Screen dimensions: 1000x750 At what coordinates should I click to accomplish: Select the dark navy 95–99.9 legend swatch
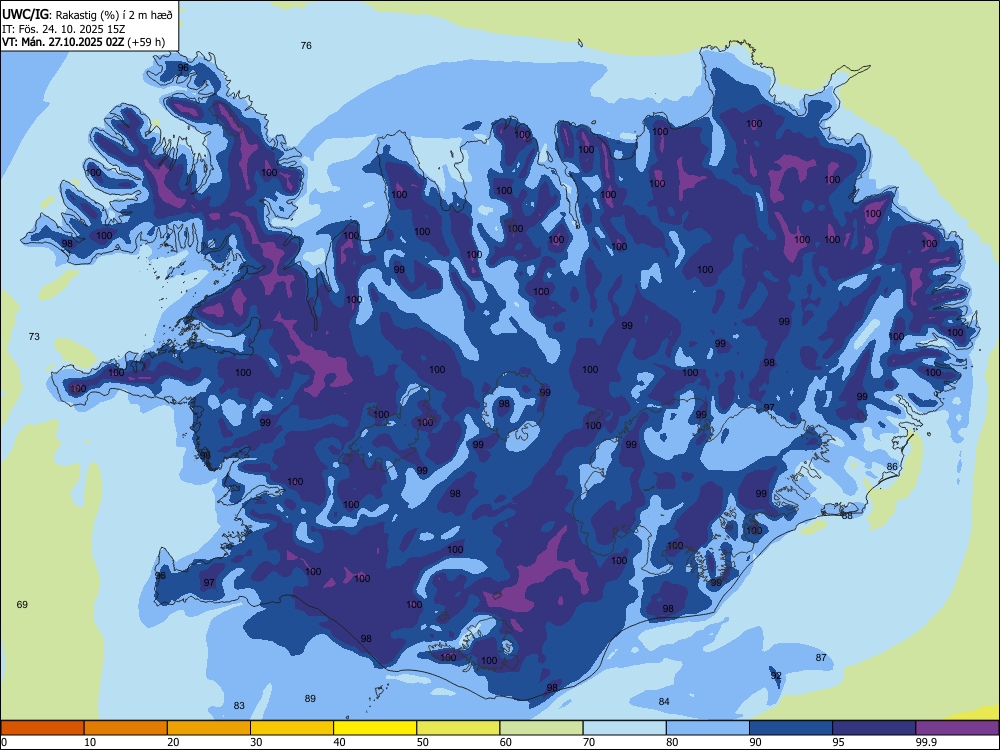click(x=874, y=728)
